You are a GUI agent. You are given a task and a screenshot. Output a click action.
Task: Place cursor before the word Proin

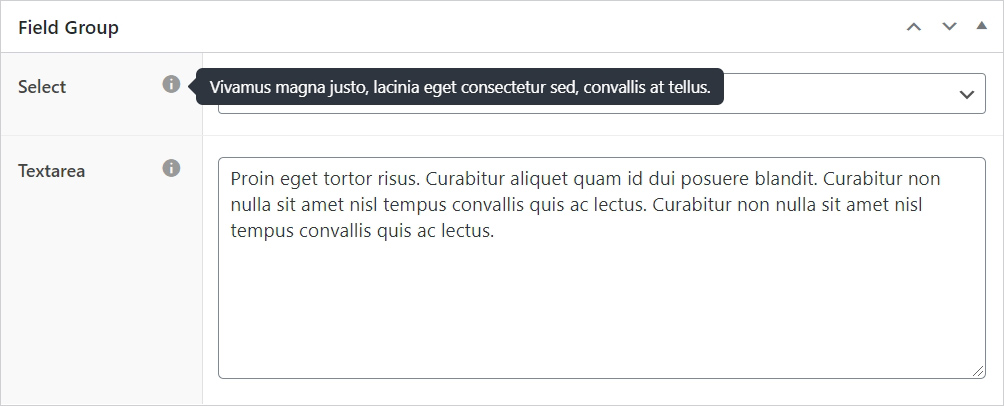pos(231,179)
